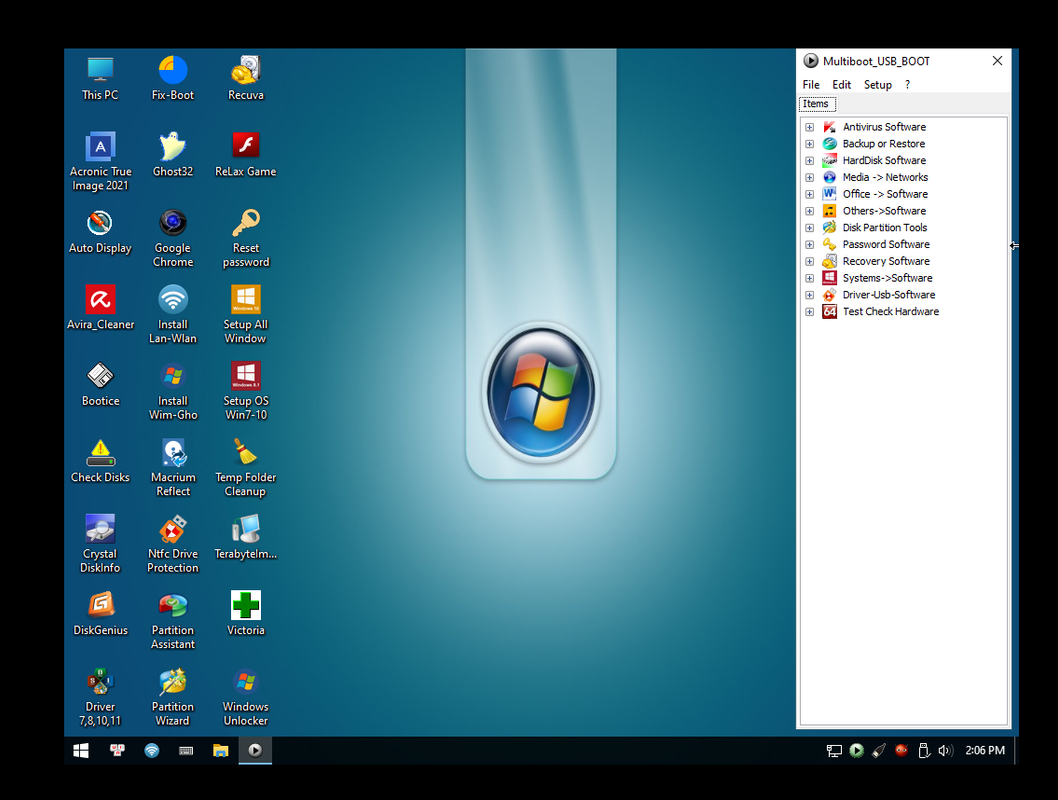Open taskbar wifi network icon

(x=152, y=750)
